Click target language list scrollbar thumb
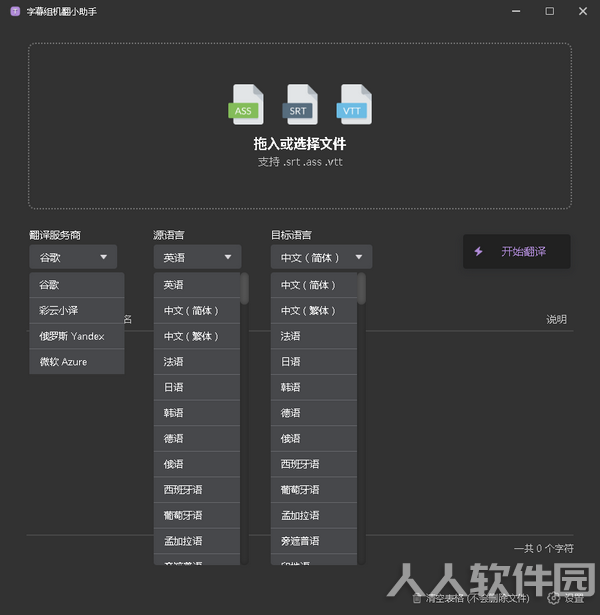The height and width of the screenshot is (615, 600). [x=362, y=289]
